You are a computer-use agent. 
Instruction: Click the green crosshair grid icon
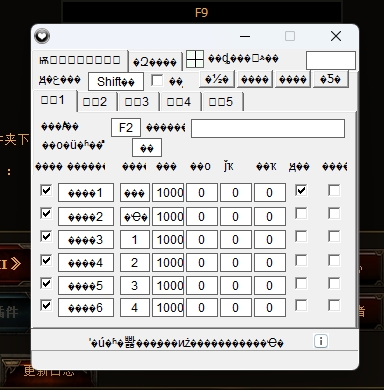[195, 59]
